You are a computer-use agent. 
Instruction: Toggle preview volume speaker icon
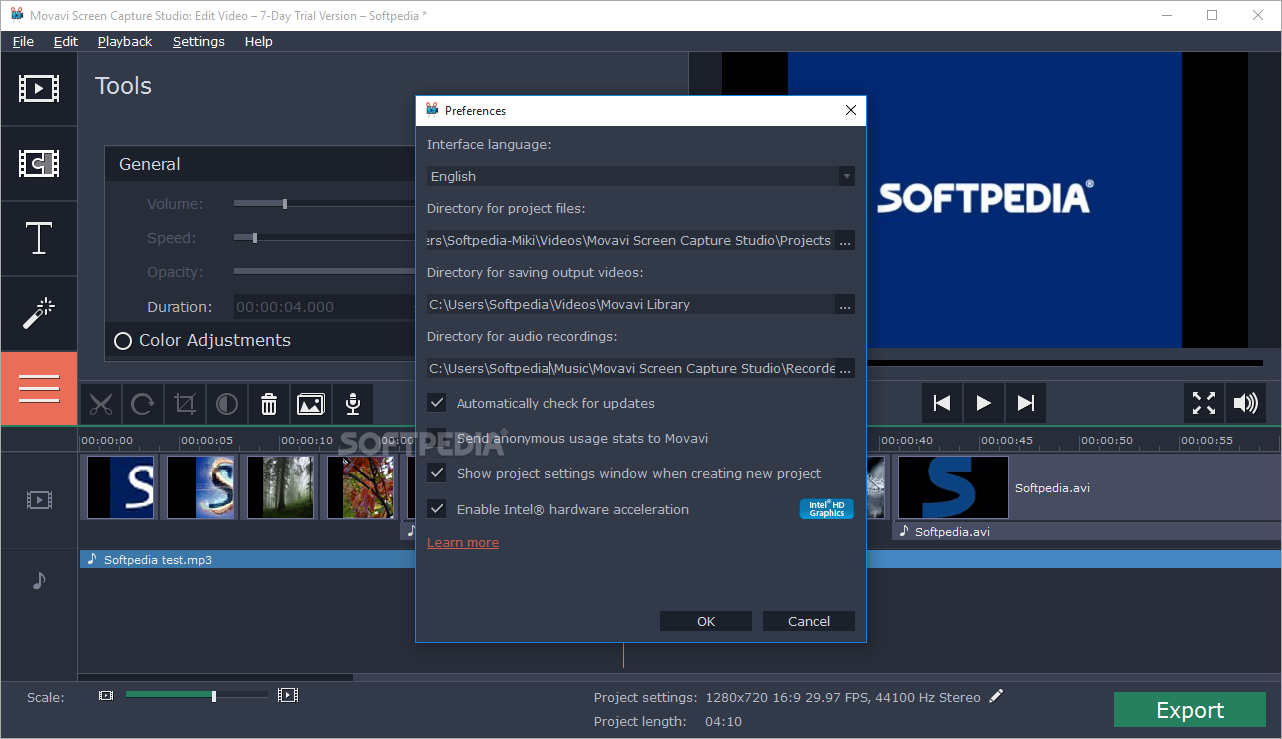[x=1245, y=403]
